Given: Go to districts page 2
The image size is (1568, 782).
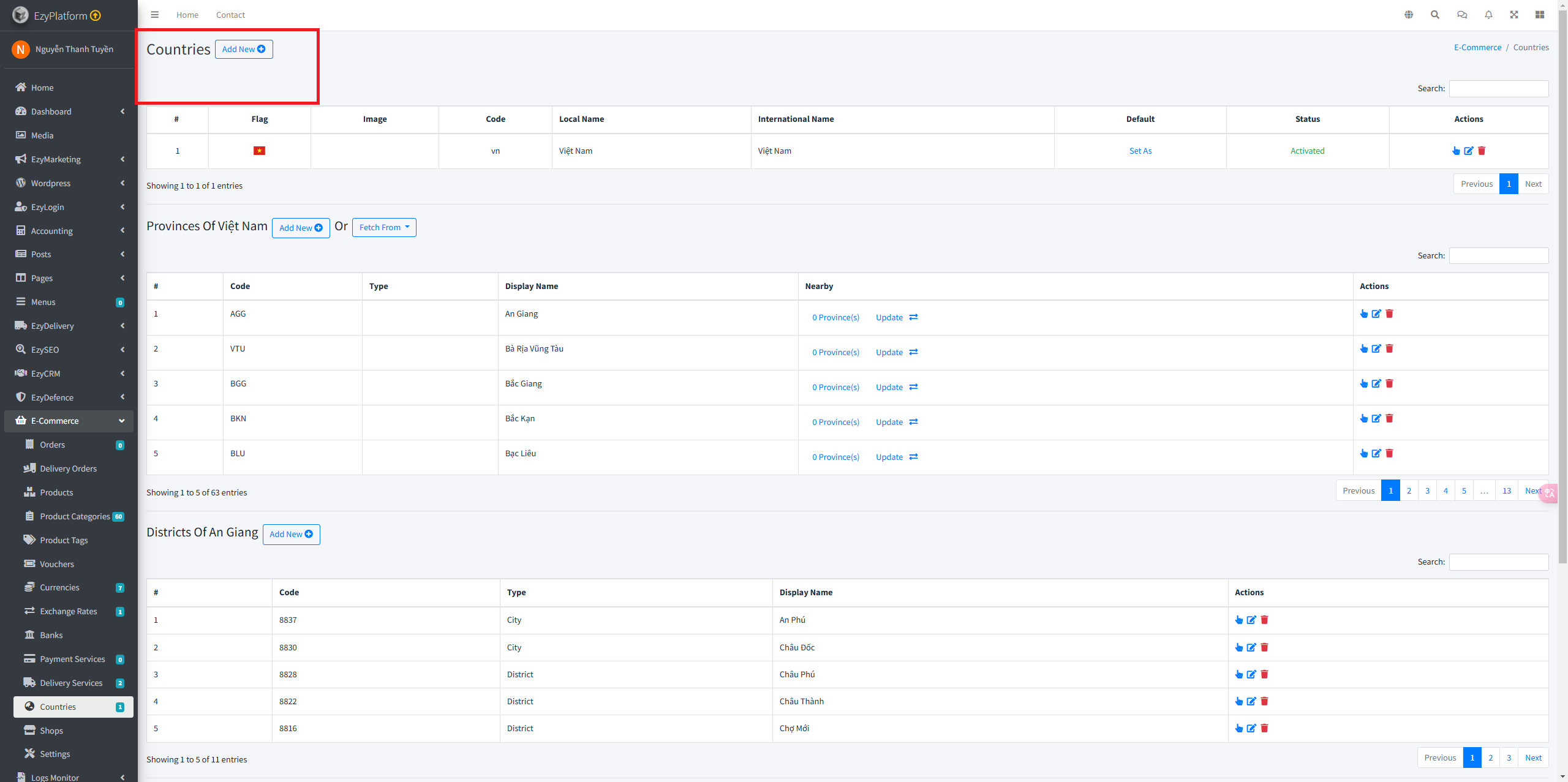Looking at the screenshot, I should coord(1491,758).
